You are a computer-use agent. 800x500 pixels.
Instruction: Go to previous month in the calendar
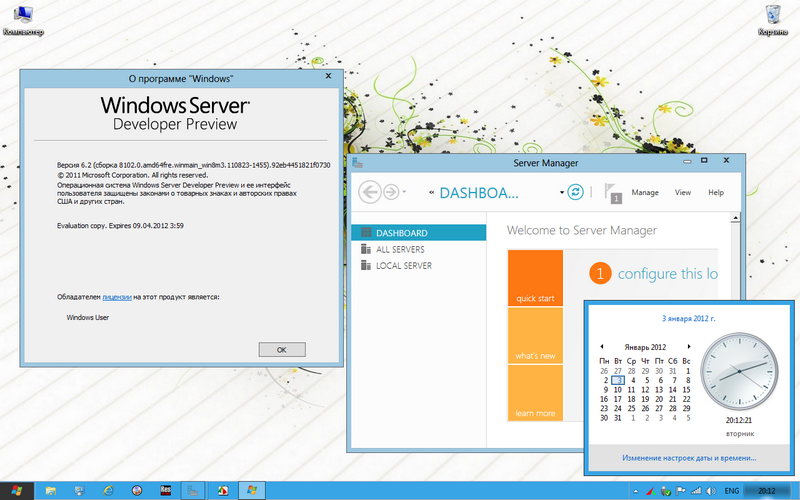pos(602,346)
